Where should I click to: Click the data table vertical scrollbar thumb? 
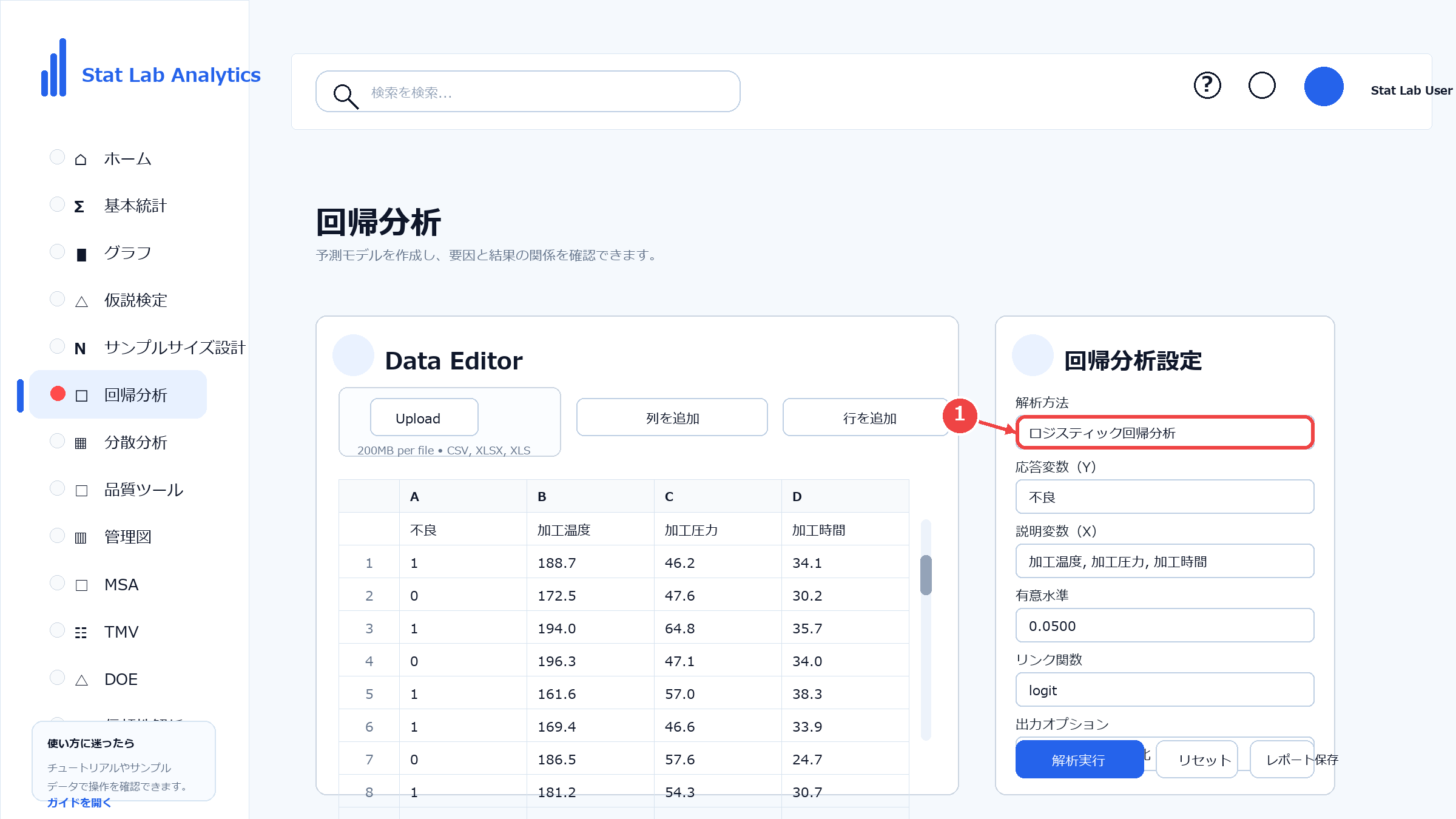point(926,575)
